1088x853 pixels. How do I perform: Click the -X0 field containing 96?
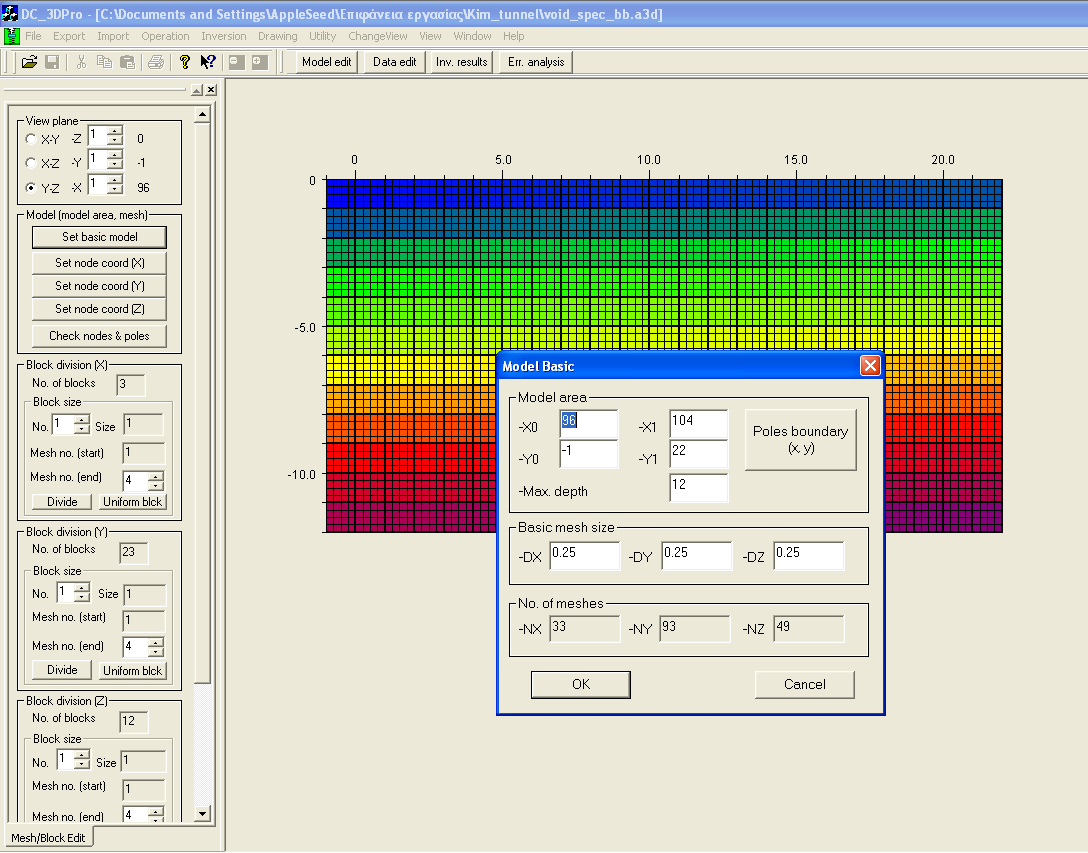click(x=588, y=423)
